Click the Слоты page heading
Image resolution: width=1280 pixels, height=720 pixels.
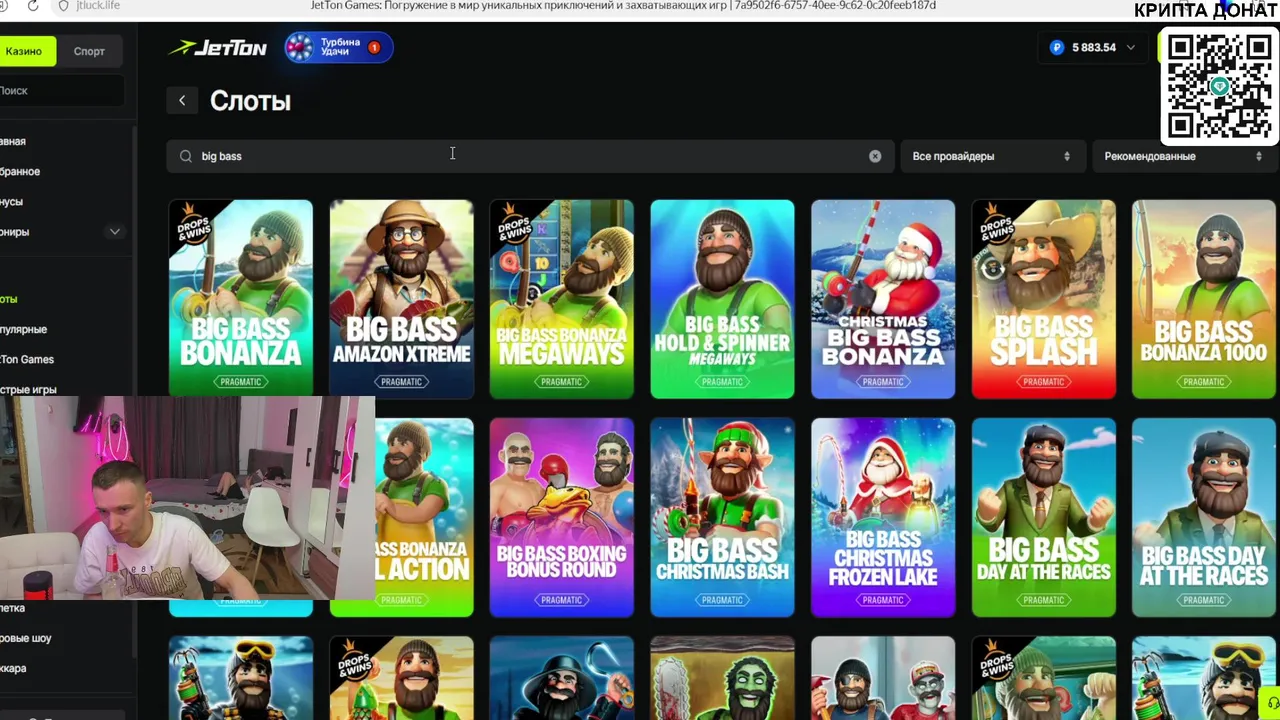pyautogui.click(x=250, y=101)
